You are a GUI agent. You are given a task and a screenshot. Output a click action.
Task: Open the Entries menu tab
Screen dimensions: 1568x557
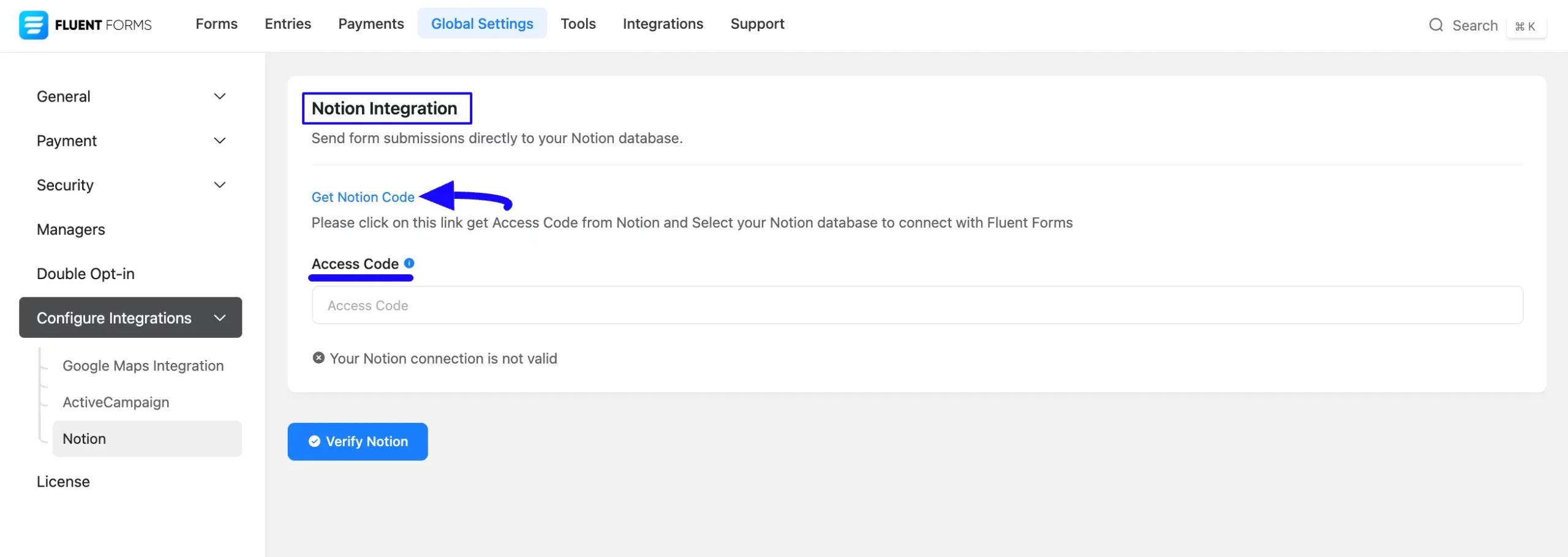pyautogui.click(x=288, y=23)
